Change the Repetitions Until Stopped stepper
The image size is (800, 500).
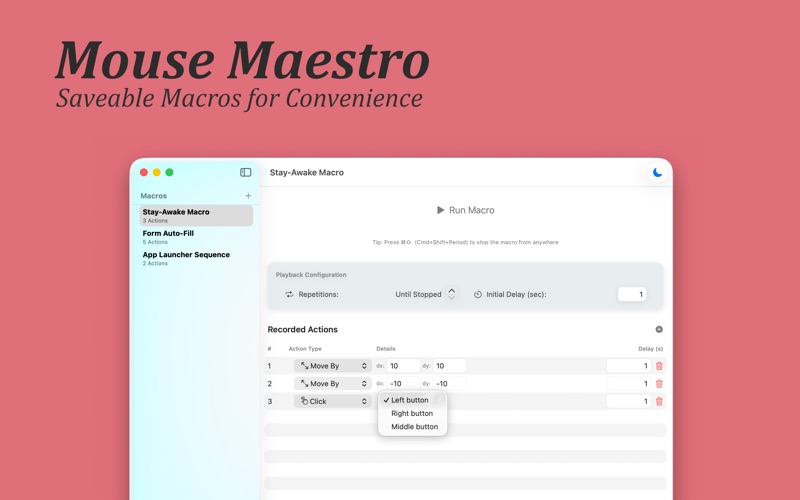point(452,294)
